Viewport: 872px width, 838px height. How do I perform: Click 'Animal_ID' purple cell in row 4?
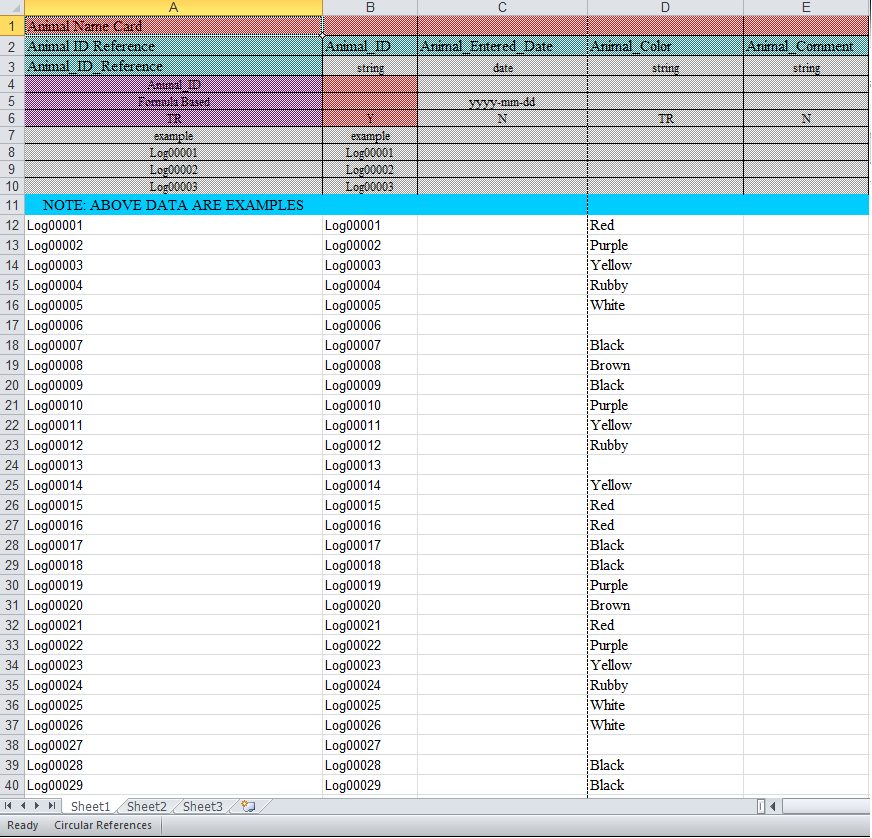pyautogui.click(x=174, y=85)
